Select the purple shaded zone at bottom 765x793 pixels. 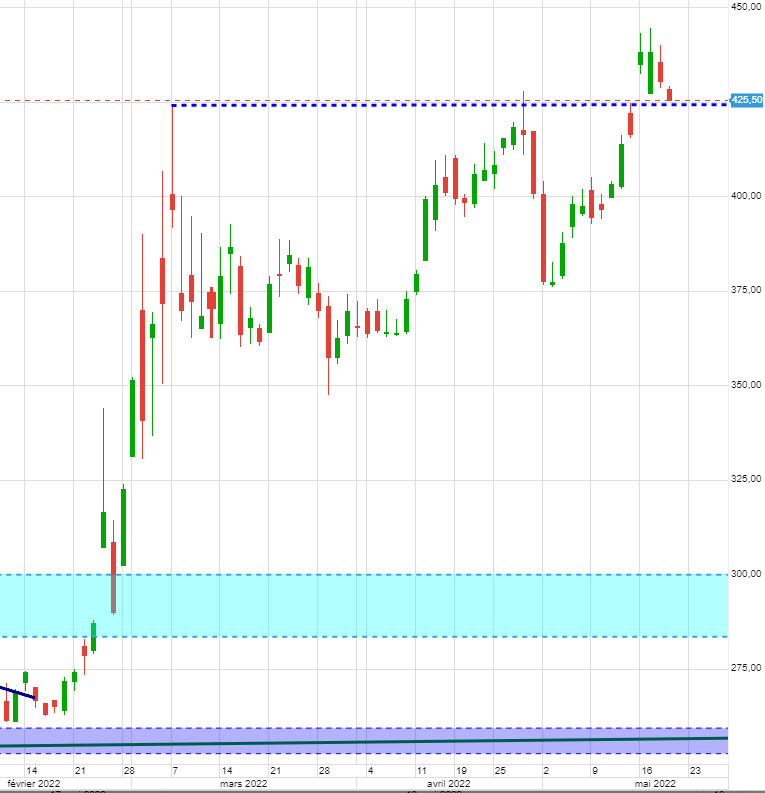click(x=400, y=733)
